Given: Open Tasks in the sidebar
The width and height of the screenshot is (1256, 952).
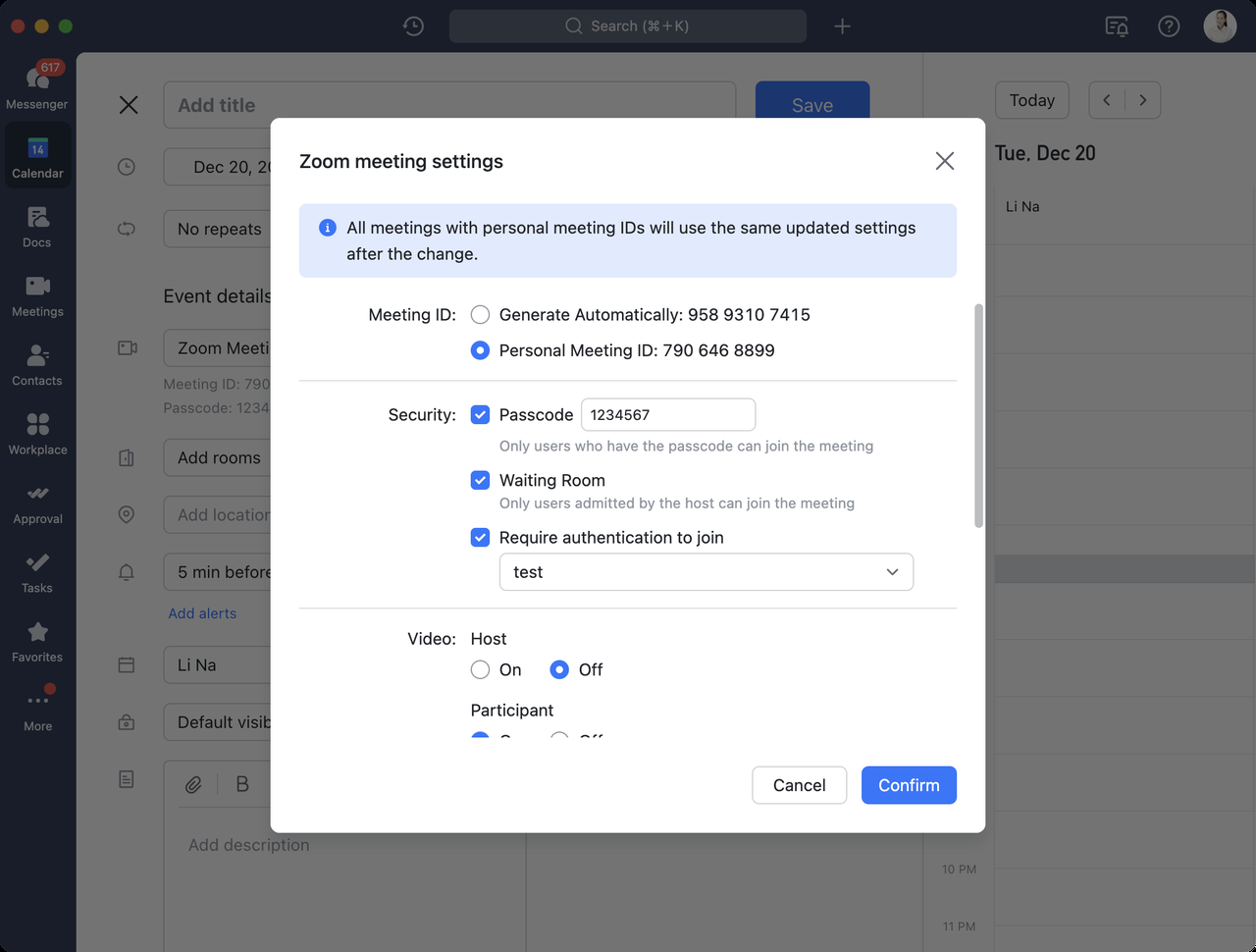Looking at the screenshot, I should (x=37, y=571).
